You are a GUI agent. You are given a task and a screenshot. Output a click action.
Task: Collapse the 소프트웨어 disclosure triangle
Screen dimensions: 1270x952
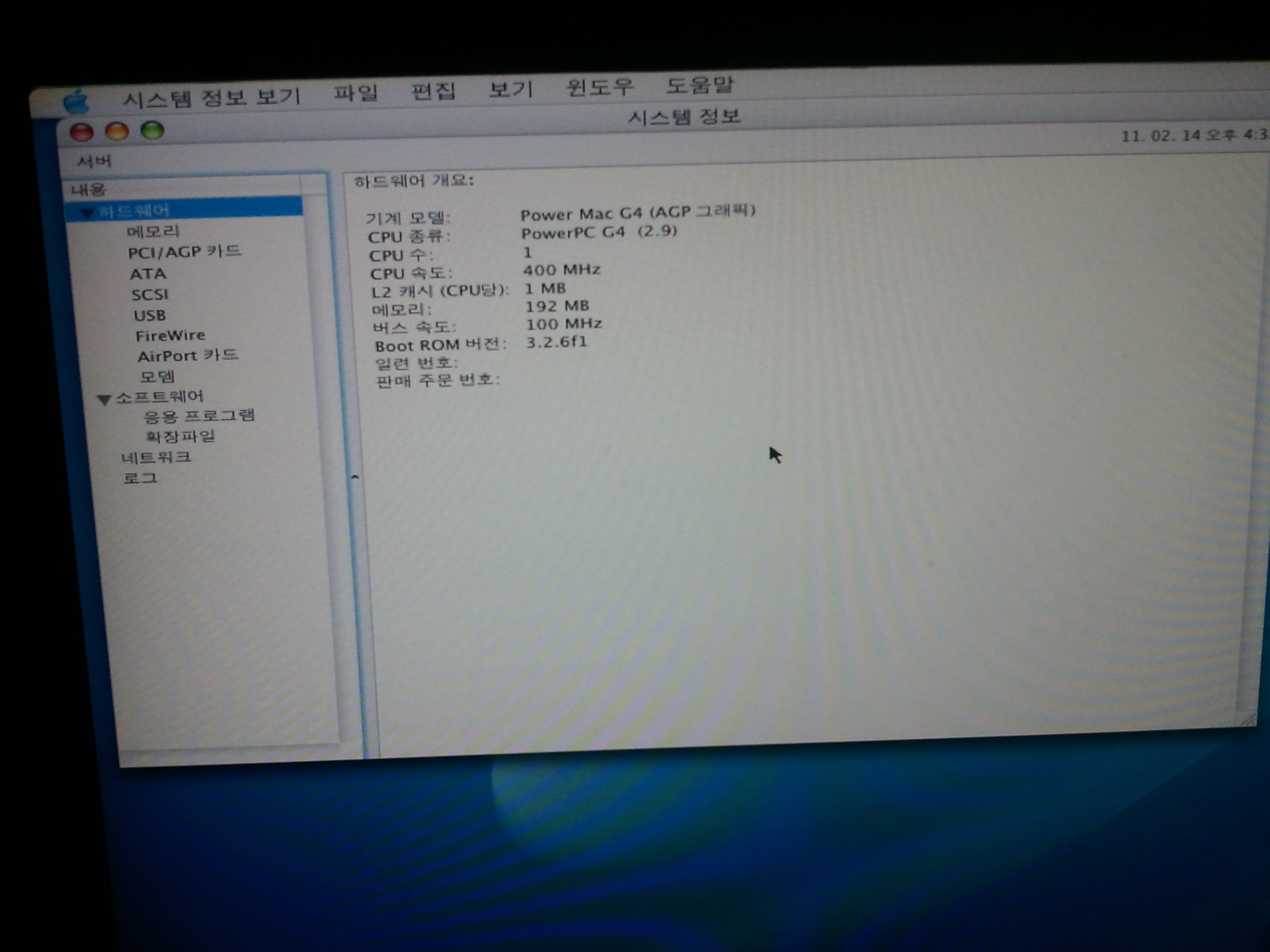(x=104, y=399)
